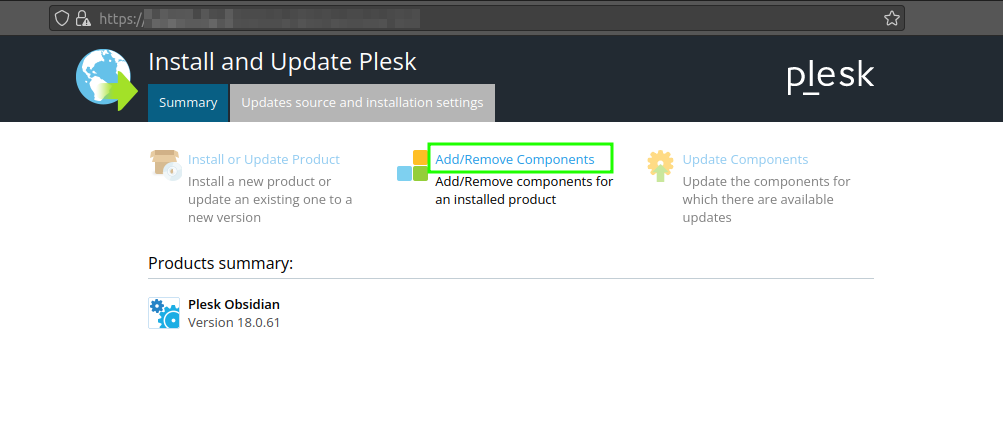Image resolution: width=1003 pixels, height=430 pixels.
Task: Click the Install and Update Plesk title
Action: click(x=282, y=62)
